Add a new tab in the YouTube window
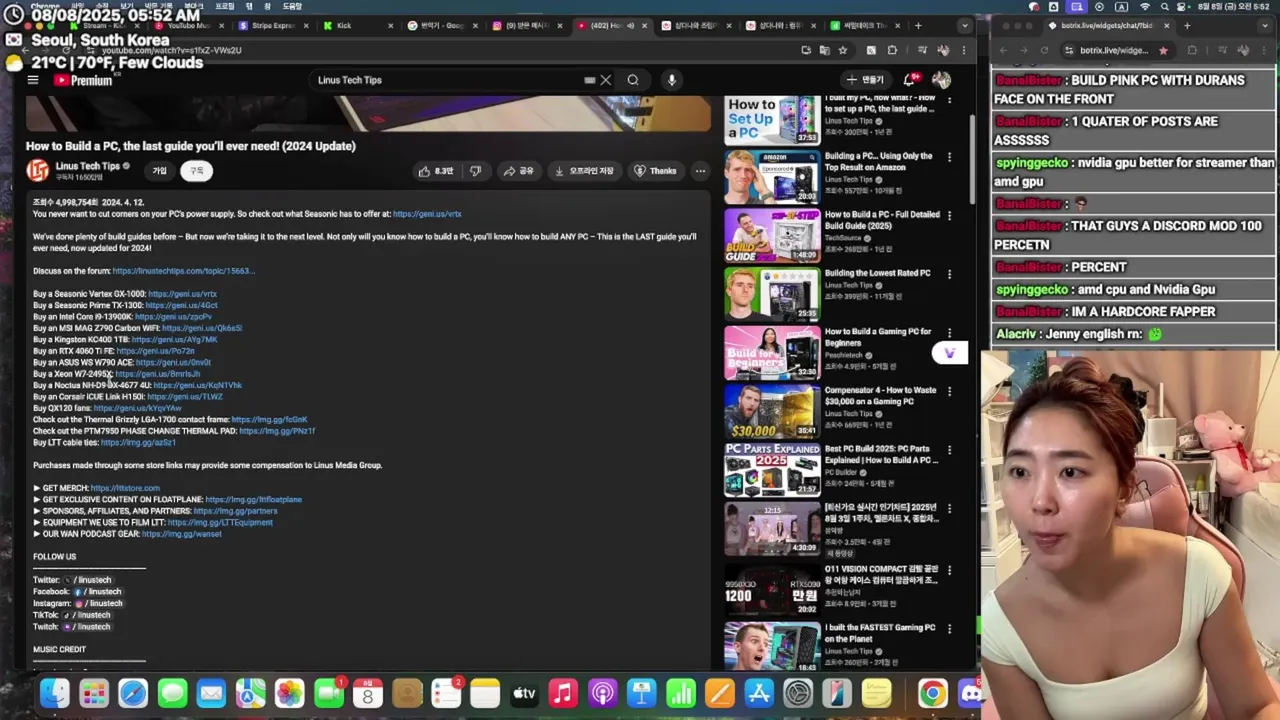Image resolution: width=1280 pixels, height=720 pixels. [919, 25]
